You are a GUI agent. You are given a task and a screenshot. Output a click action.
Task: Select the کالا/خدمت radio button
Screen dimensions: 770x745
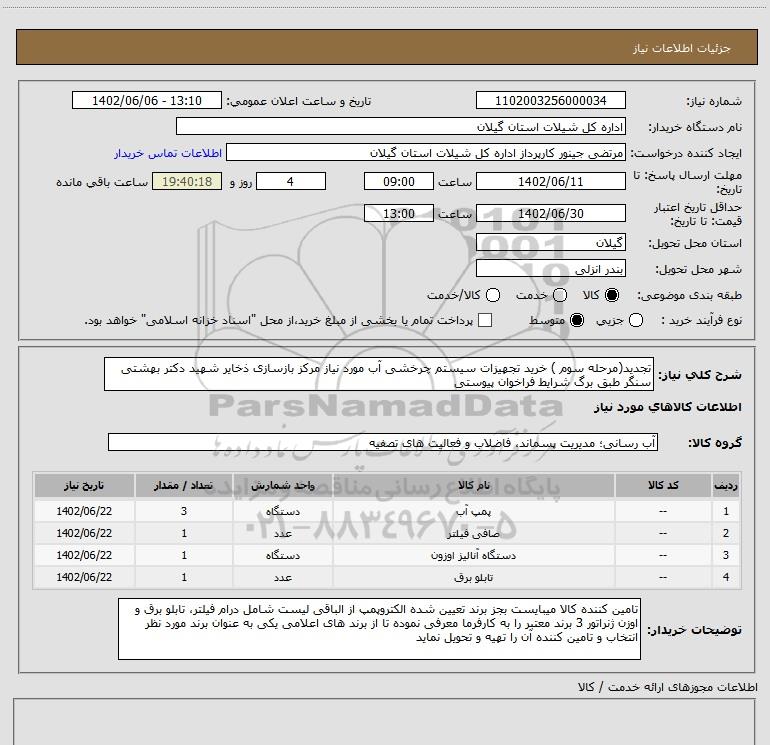coord(493,295)
